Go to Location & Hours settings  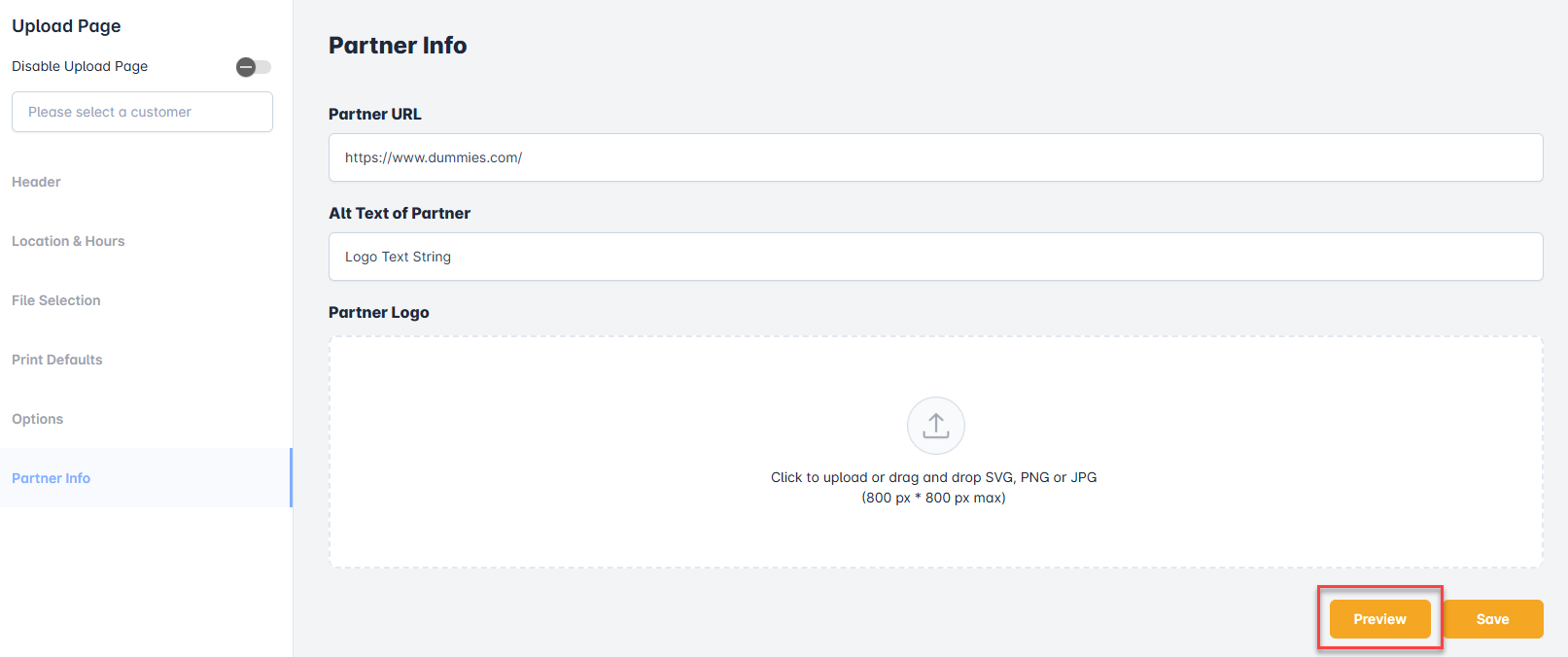68,241
